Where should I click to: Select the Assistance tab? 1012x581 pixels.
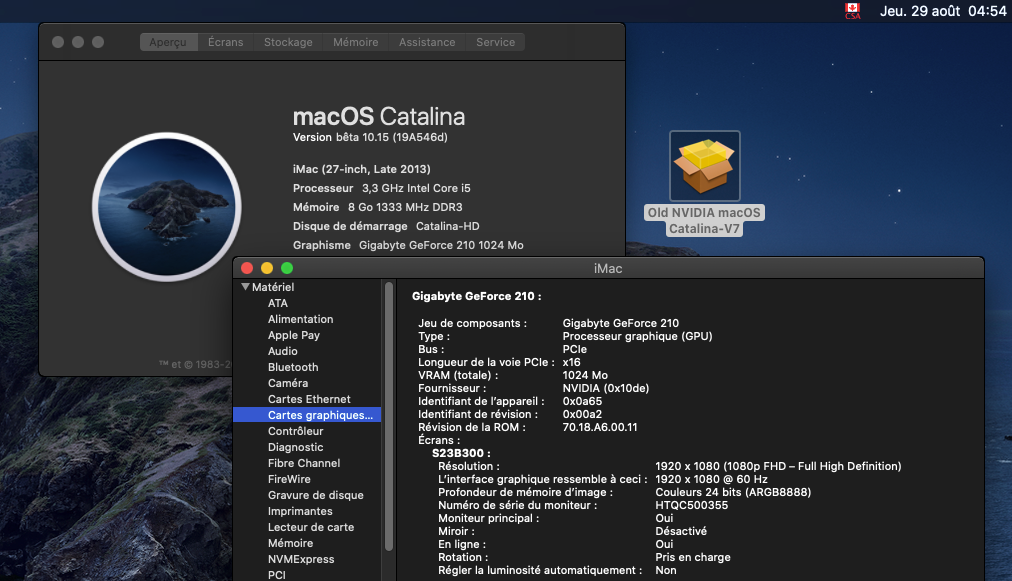coord(427,42)
